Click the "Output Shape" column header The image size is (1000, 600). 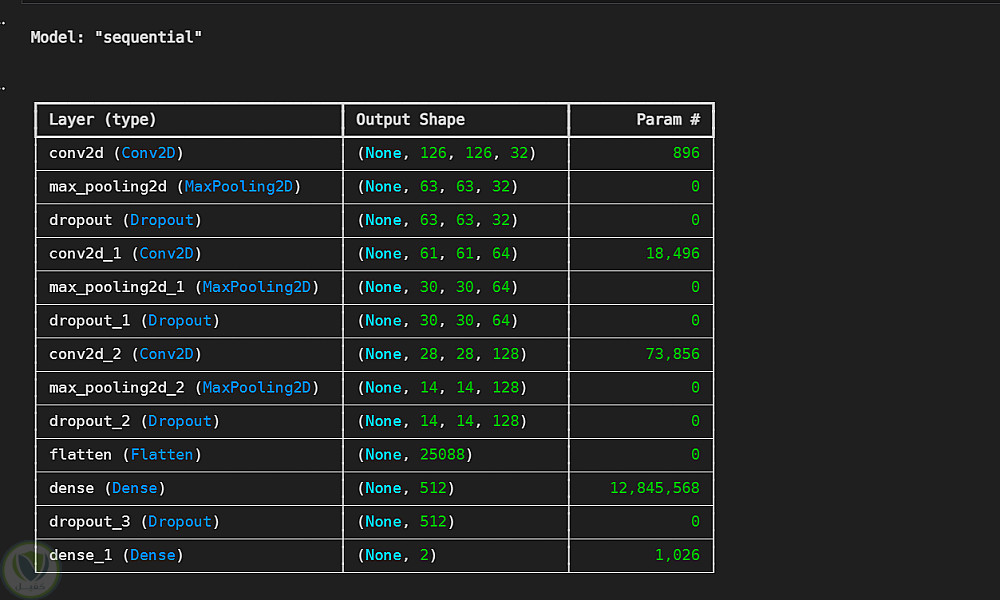[x=411, y=120]
